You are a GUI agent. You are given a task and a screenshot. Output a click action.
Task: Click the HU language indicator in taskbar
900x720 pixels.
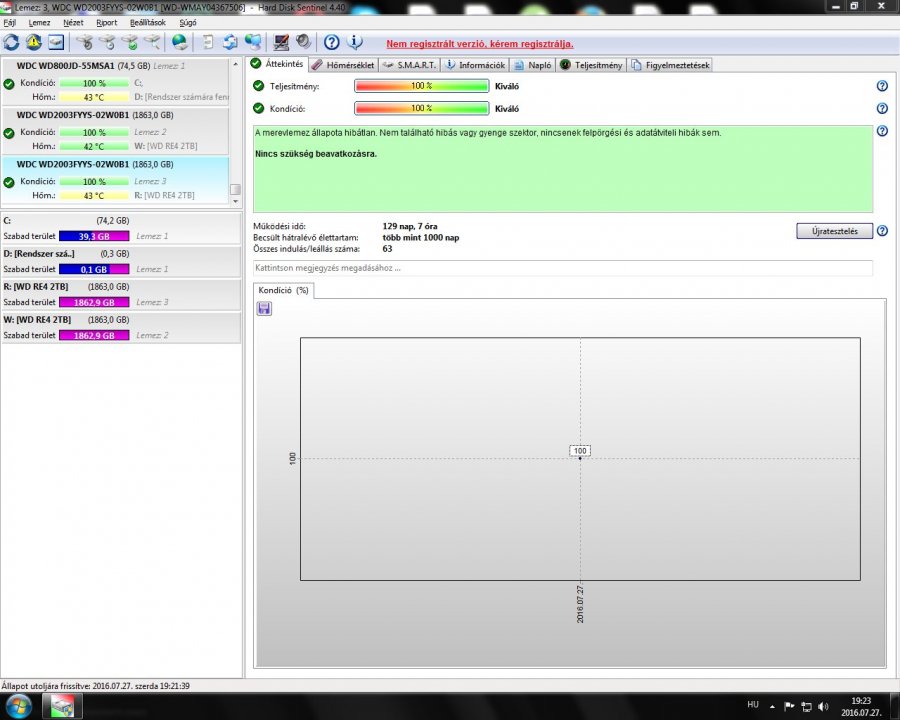tap(752, 704)
